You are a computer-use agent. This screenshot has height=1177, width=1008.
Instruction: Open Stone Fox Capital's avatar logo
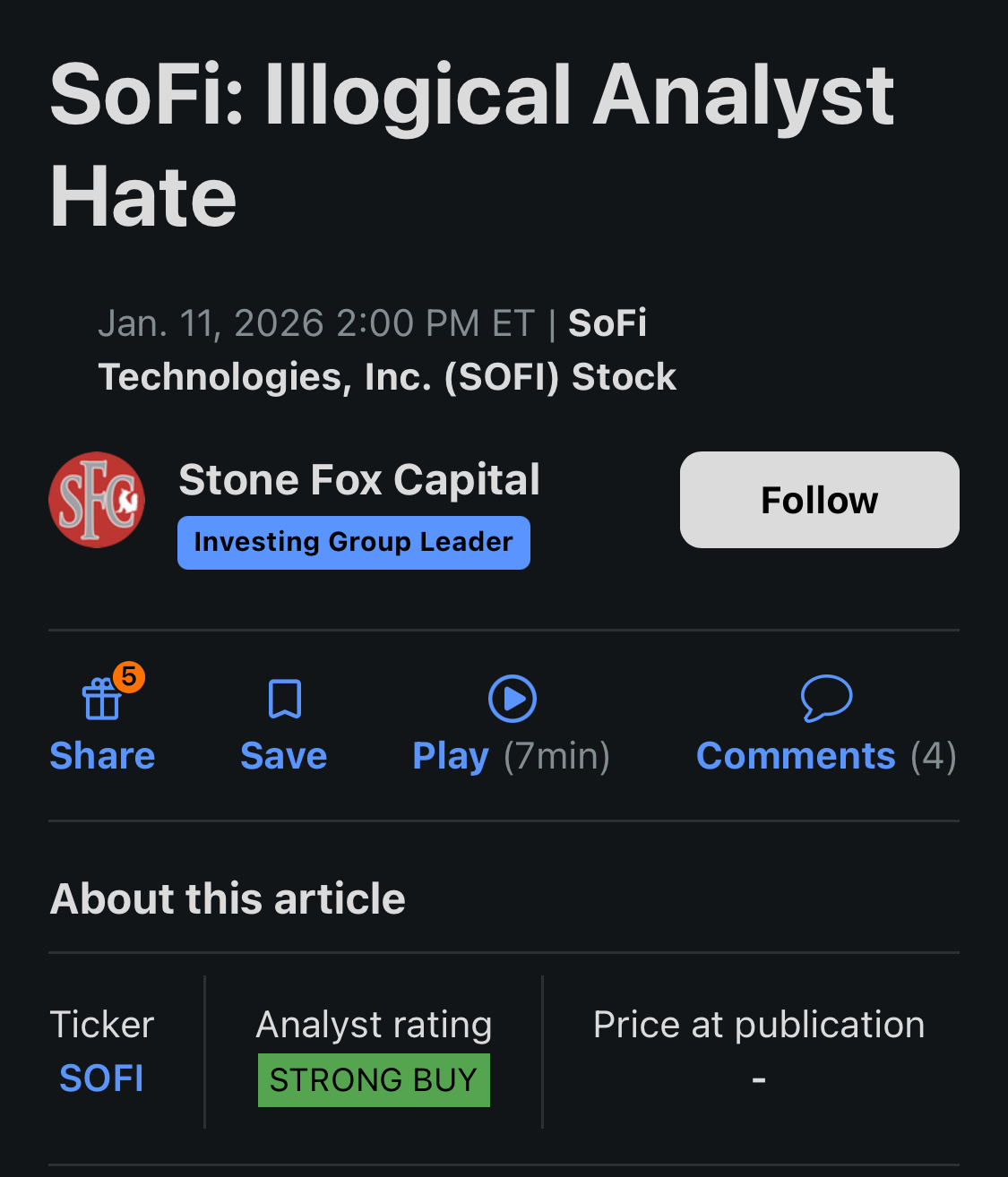97,500
